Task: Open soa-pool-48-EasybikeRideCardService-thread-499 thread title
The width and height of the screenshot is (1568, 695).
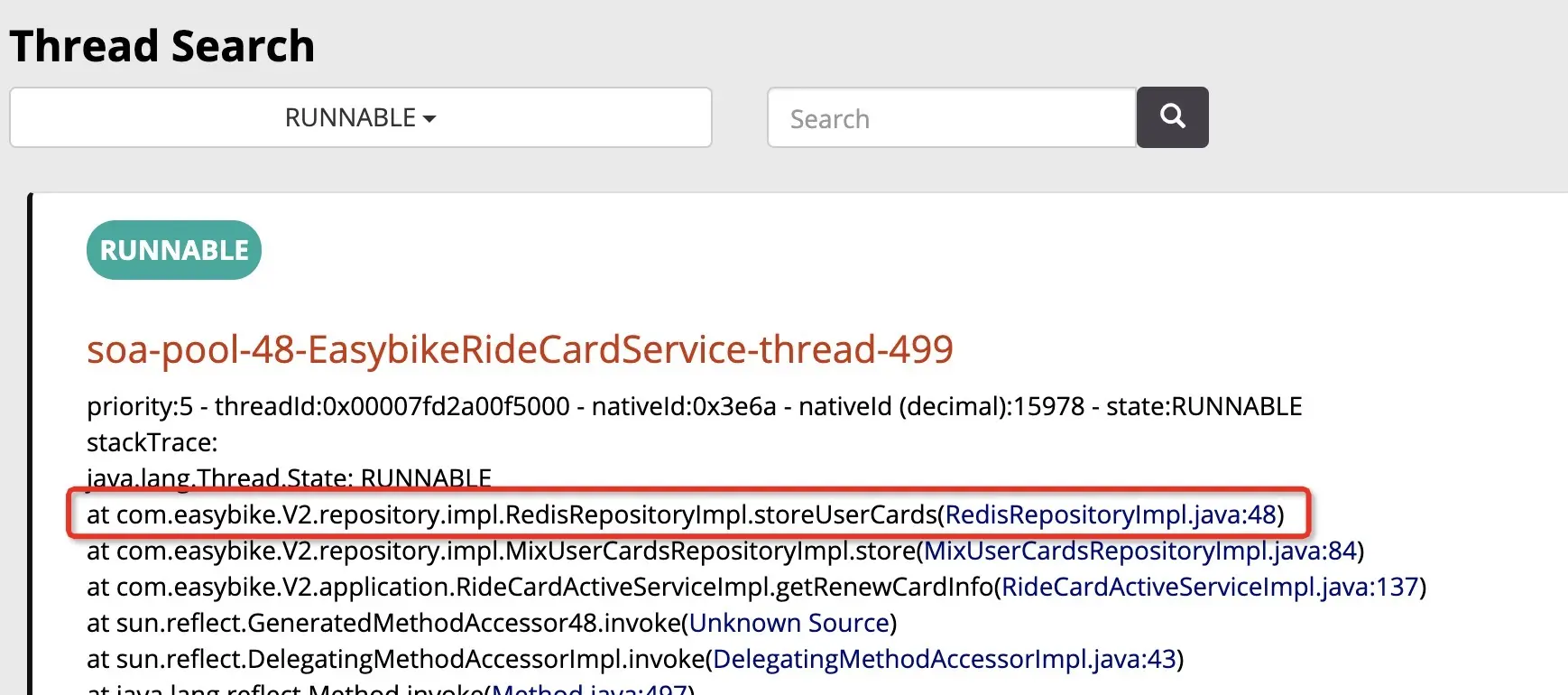Action: click(520, 349)
